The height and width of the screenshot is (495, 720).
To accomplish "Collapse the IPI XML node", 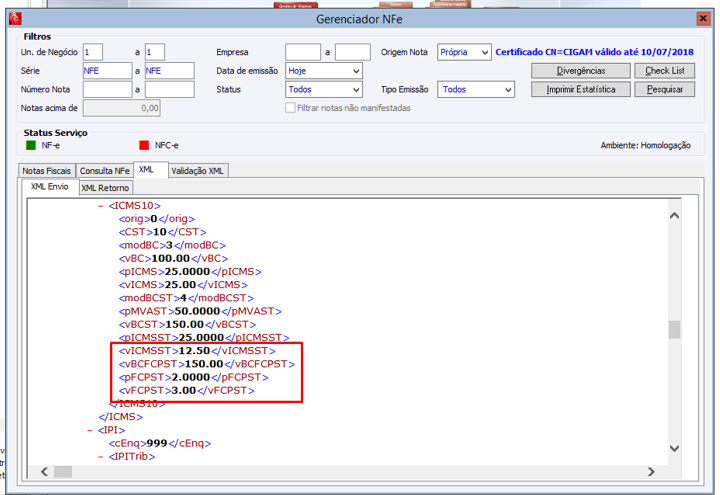I will (90, 430).
